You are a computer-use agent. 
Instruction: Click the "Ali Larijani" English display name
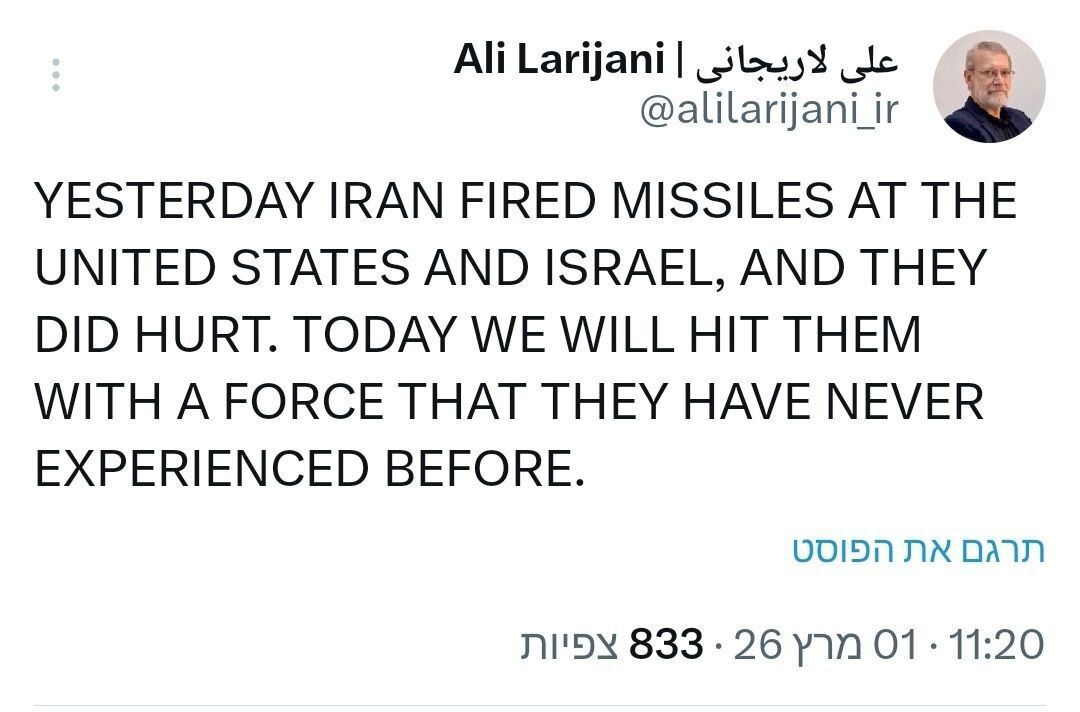click(559, 62)
